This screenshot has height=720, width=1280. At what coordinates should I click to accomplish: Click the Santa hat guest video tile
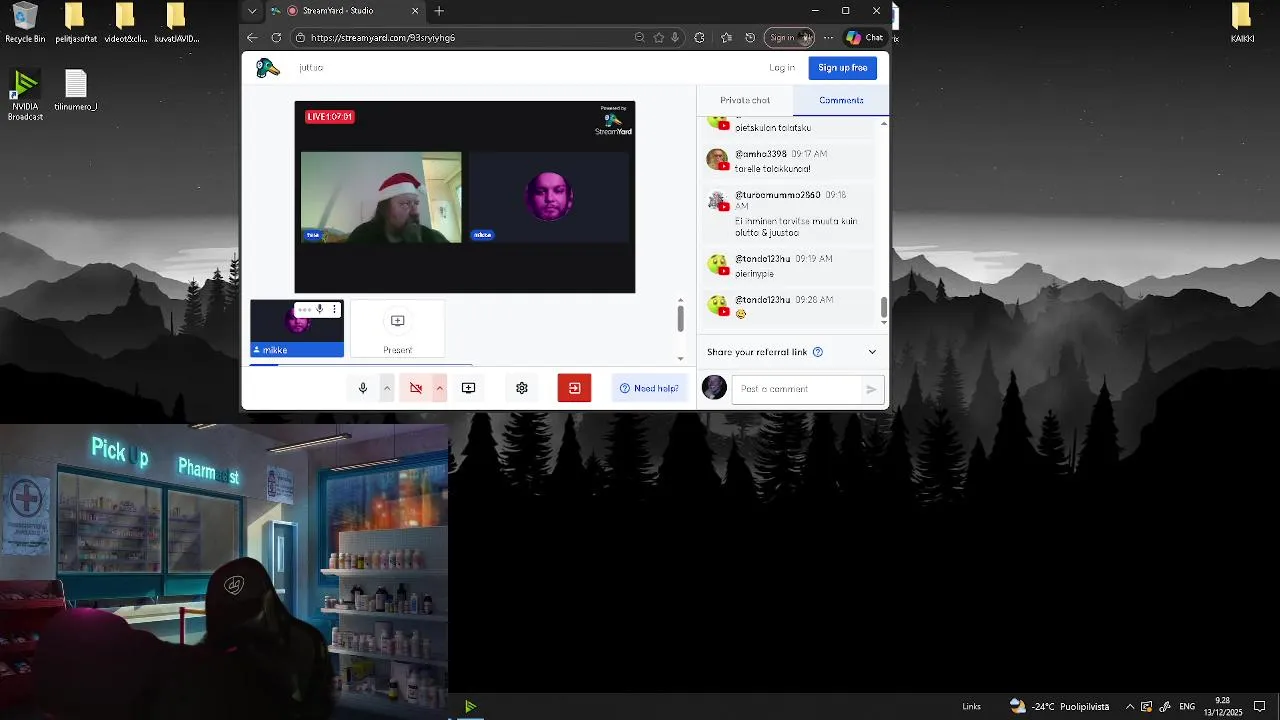[x=381, y=197]
